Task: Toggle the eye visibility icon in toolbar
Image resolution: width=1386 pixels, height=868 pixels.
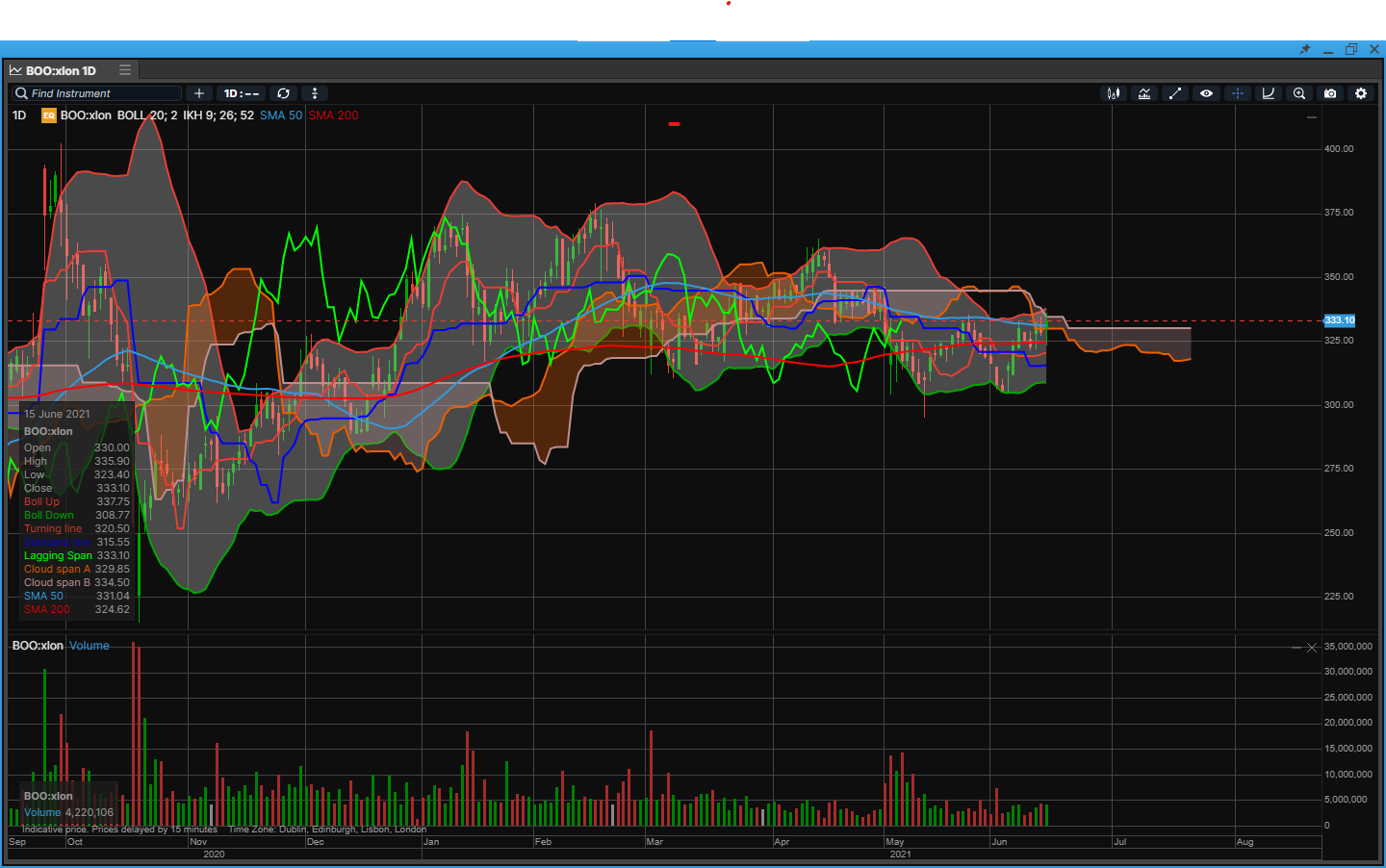Action: pyautogui.click(x=1206, y=93)
